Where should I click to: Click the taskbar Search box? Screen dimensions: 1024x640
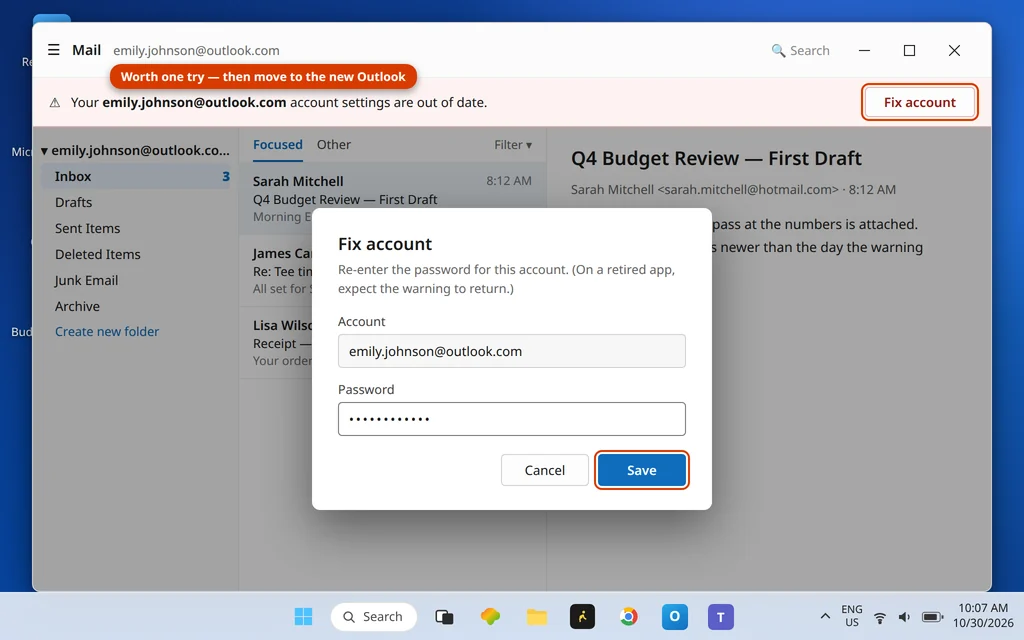tap(374, 616)
